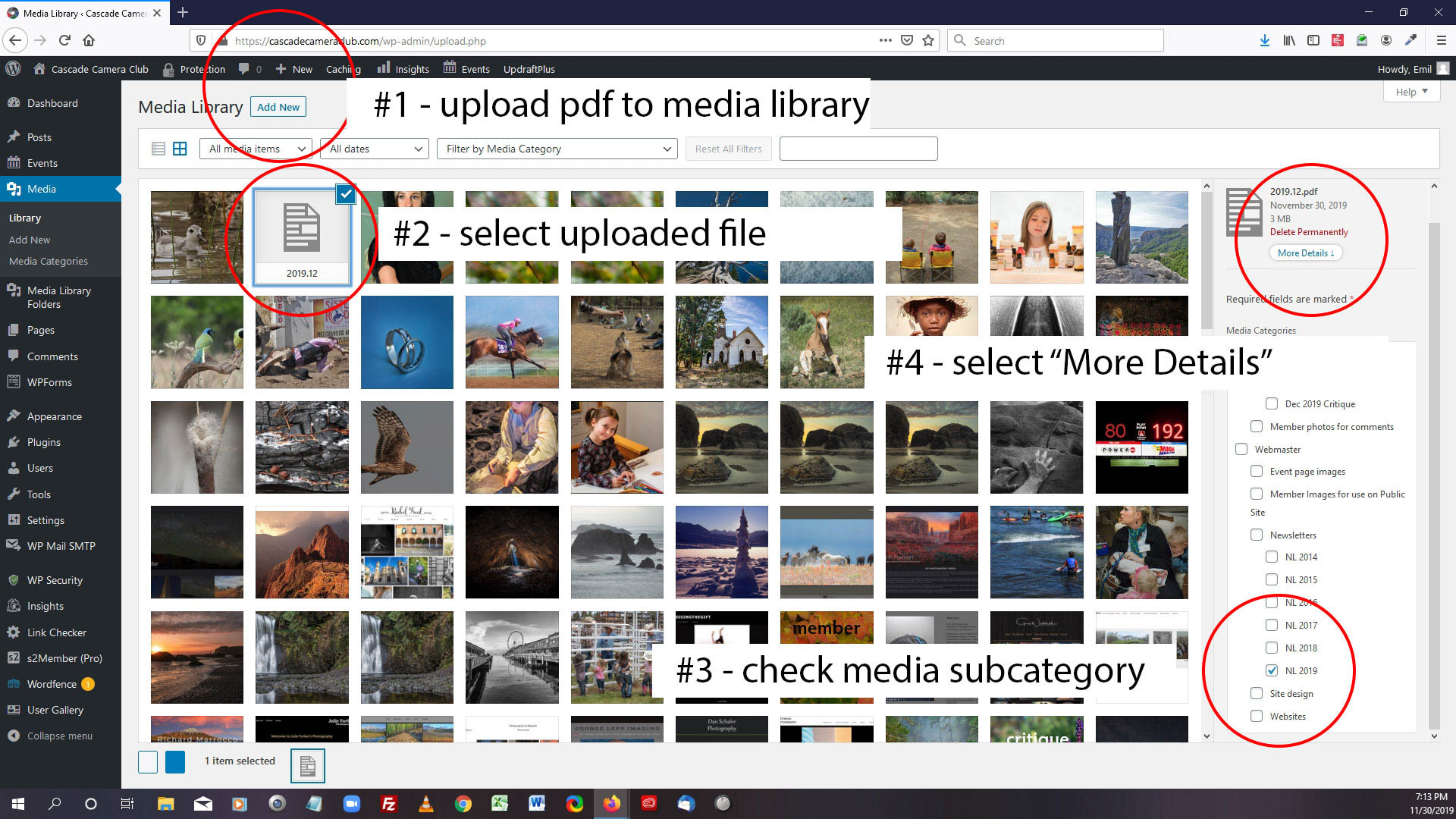Uncheck the NL 2019 checkbox
1456x819 pixels.
1272,670
